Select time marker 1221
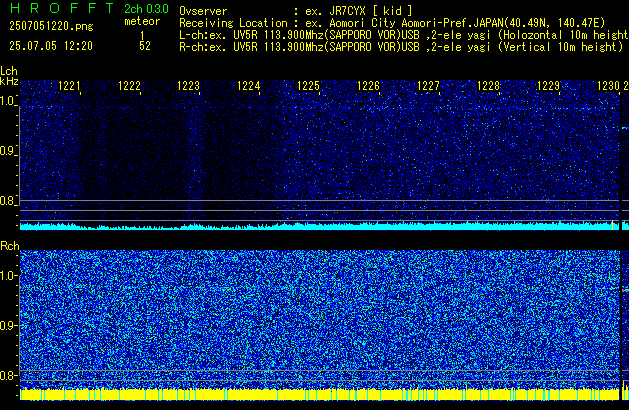This screenshot has height=410, width=629. click(69, 86)
